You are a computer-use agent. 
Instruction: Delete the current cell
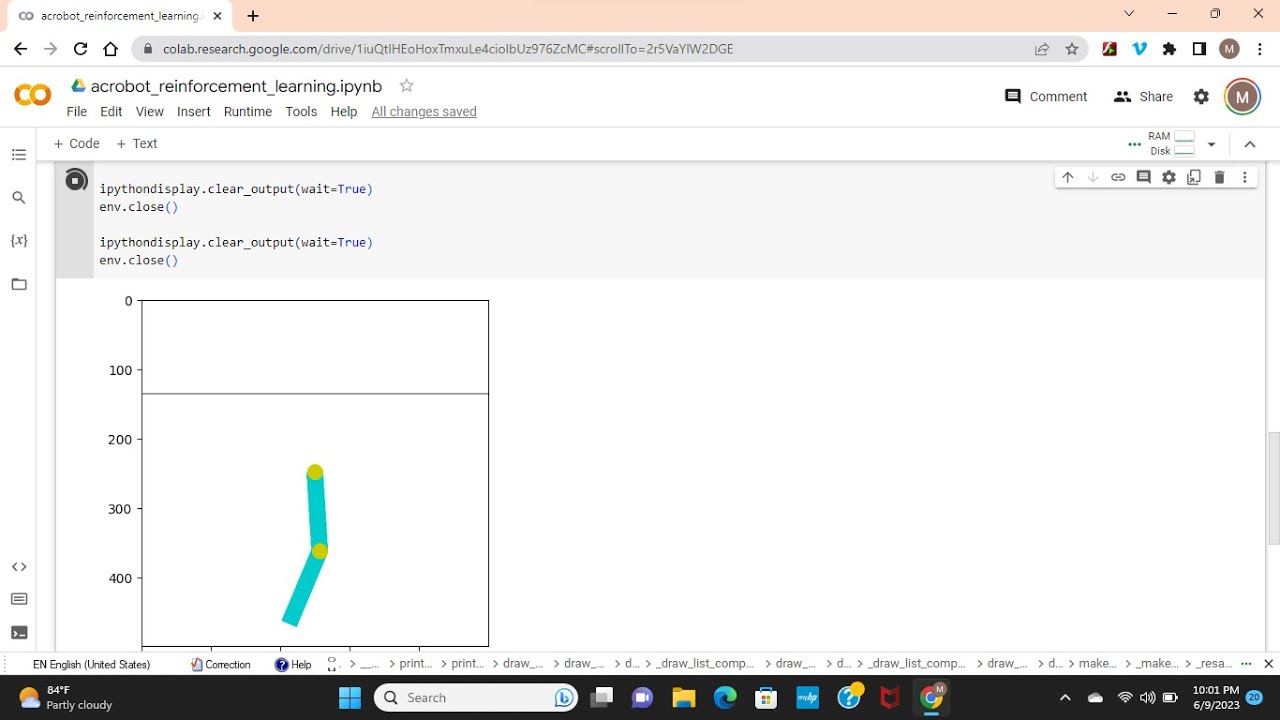[1219, 177]
